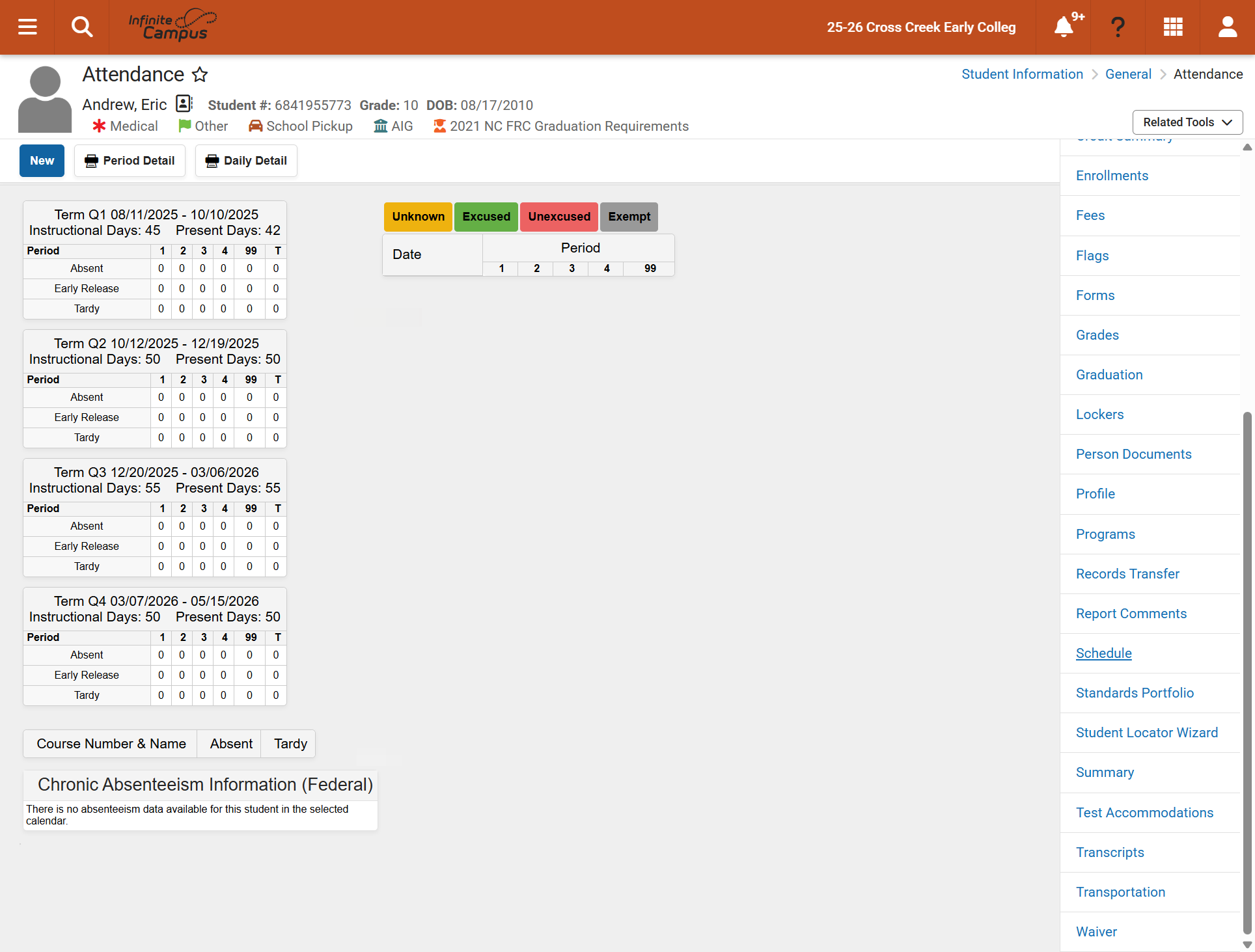Open Graduation in the tools list
Image resolution: width=1255 pixels, height=952 pixels.
click(x=1109, y=375)
